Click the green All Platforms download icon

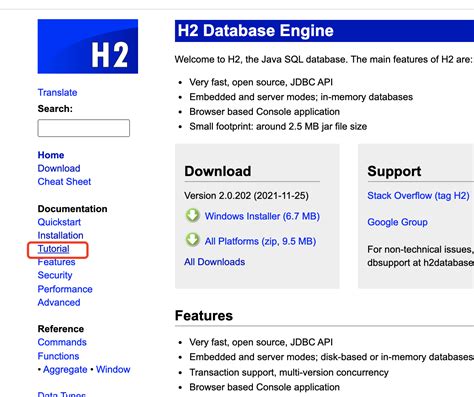tap(192, 240)
